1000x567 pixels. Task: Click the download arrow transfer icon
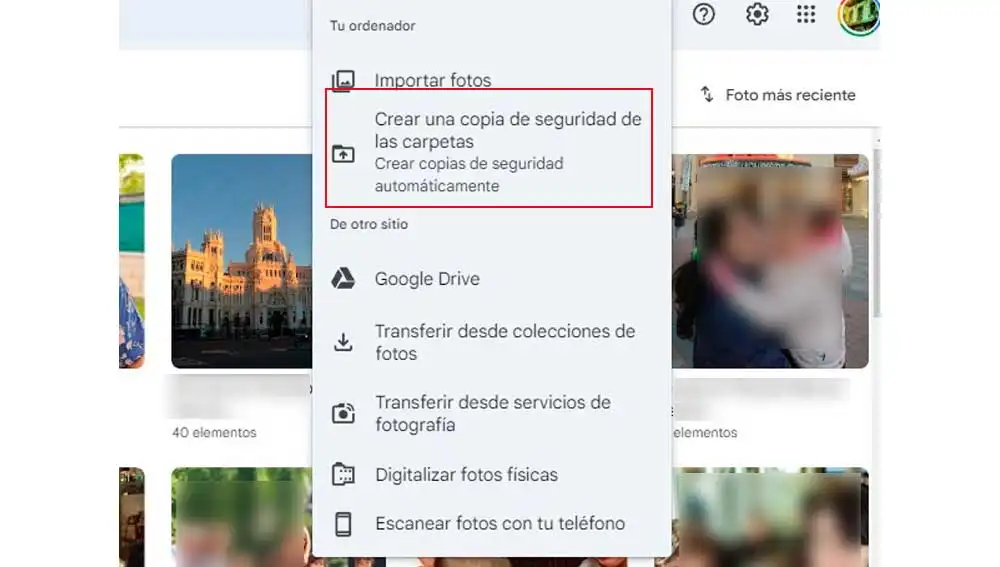coord(343,342)
